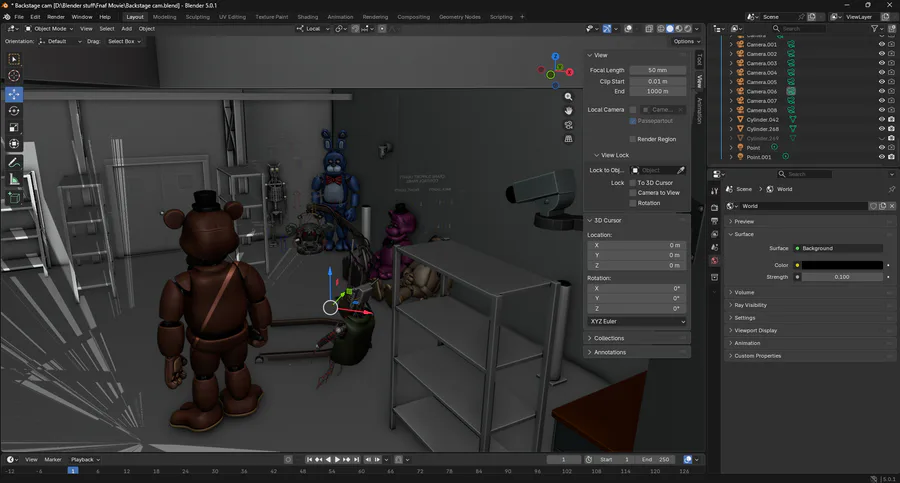Select the Add Cube tool
Image resolution: width=900 pixels, height=483 pixels.
tap(14, 199)
